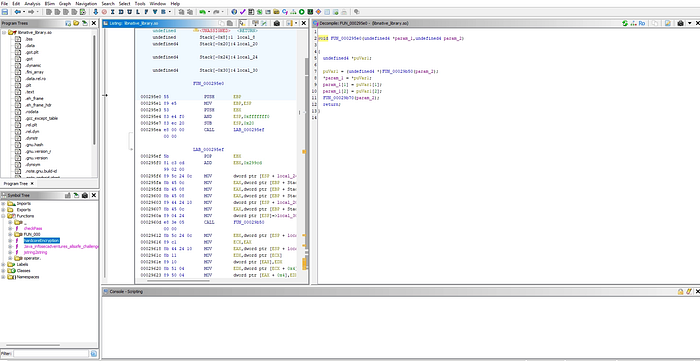Open the Help menu
Viewport: 700px width, 361px height.
point(175,3)
